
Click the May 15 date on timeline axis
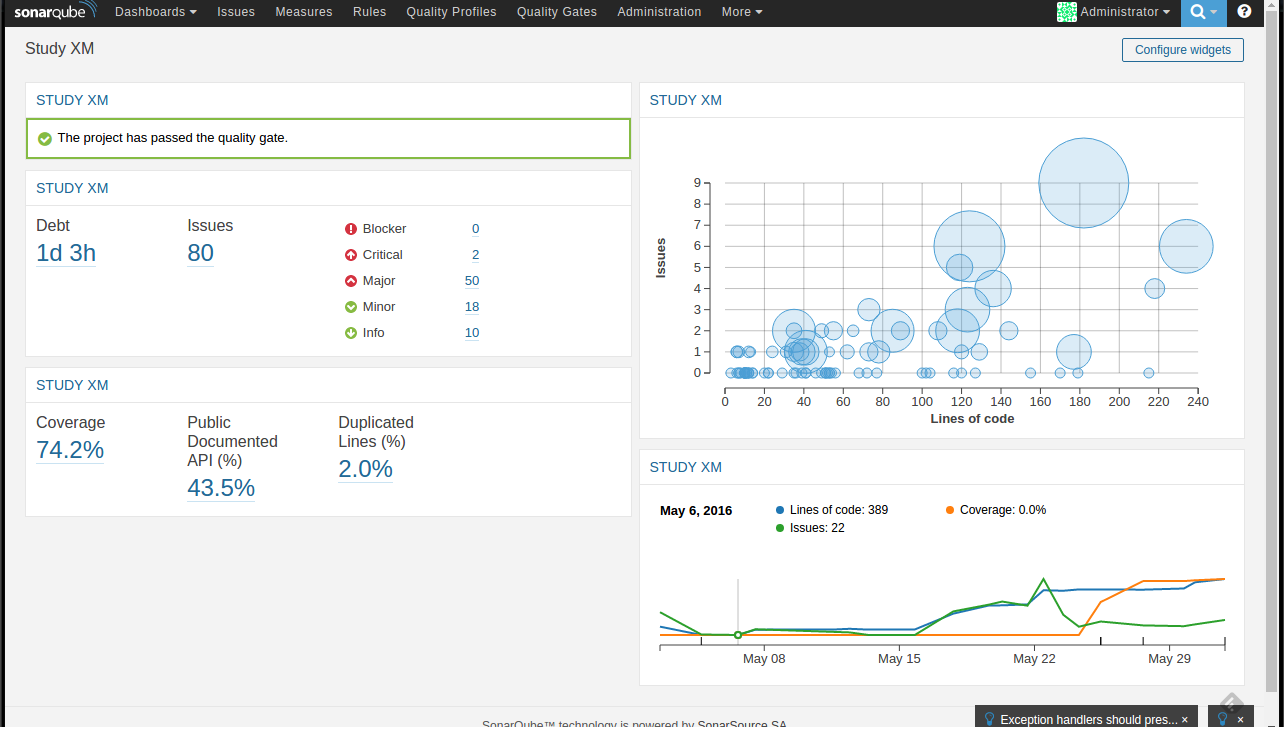(x=899, y=659)
